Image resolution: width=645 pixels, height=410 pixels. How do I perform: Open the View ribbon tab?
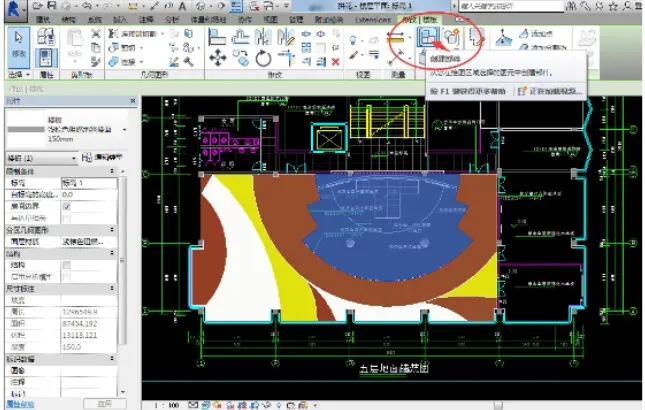click(x=270, y=20)
